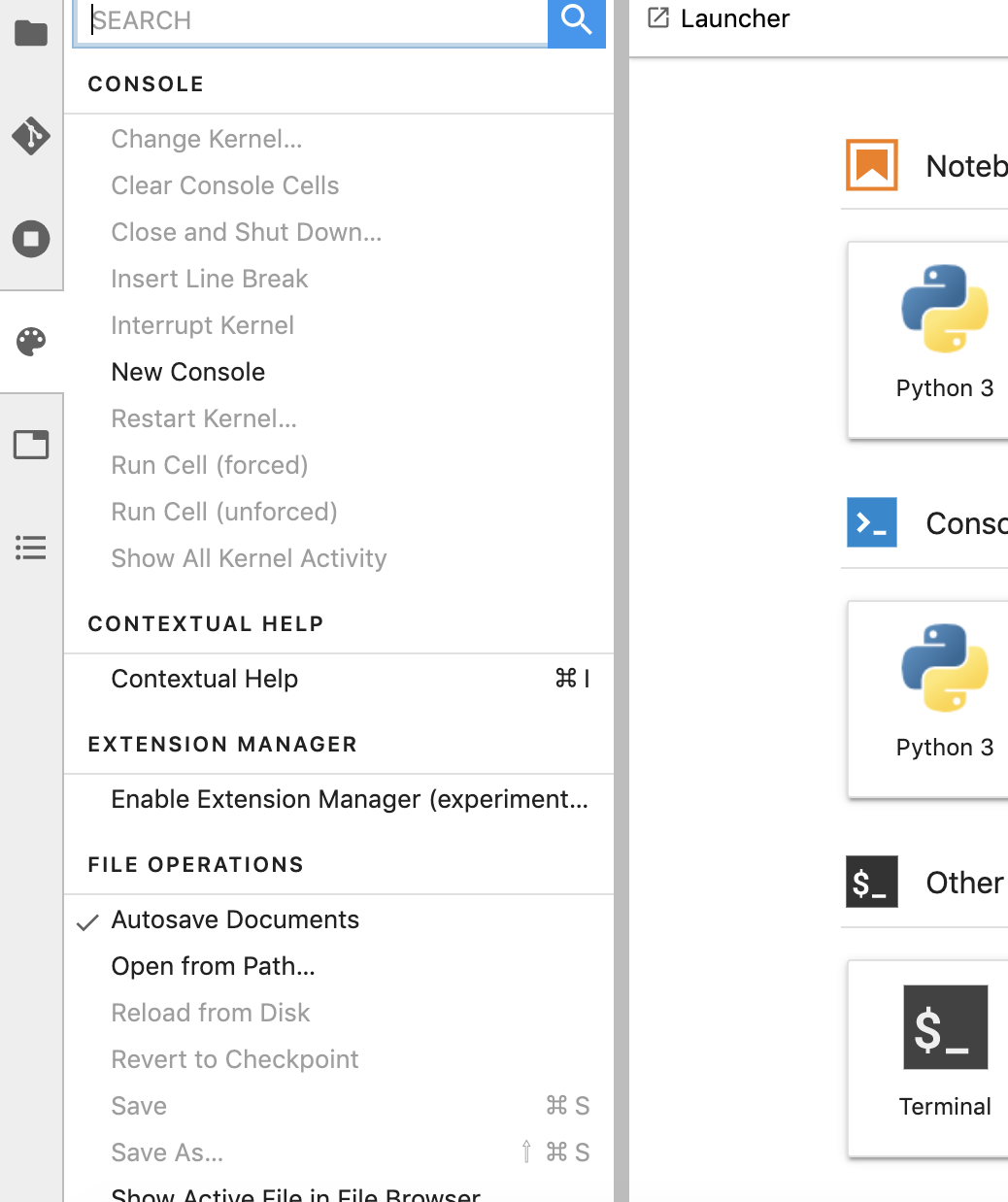Open the Git sidebar panel
This screenshot has height=1202, width=1008.
click(x=31, y=136)
